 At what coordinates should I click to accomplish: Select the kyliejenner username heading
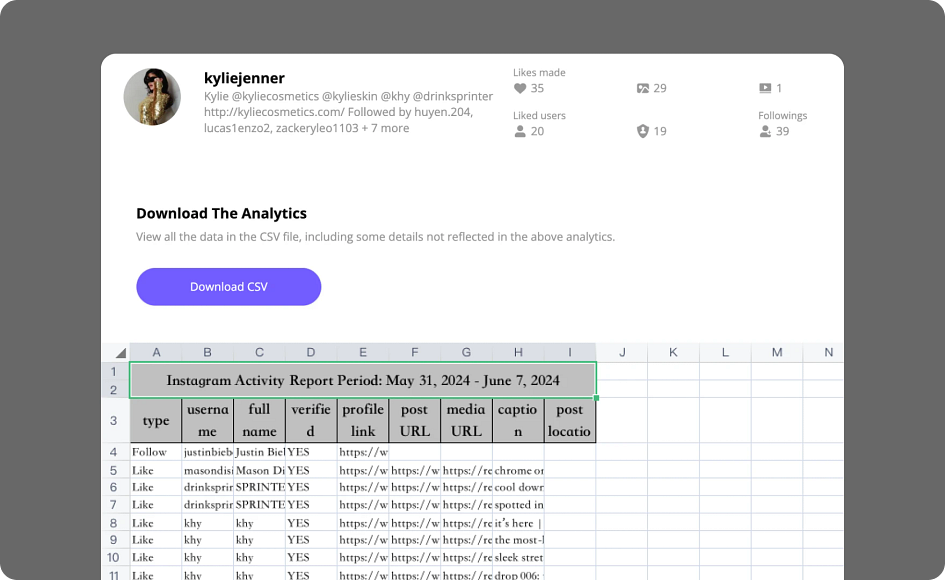(244, 78)
